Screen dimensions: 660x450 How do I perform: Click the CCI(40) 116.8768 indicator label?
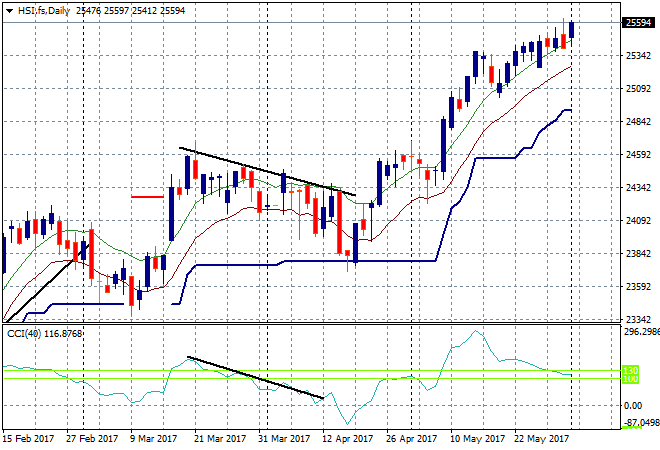click(x=45, y=334)
